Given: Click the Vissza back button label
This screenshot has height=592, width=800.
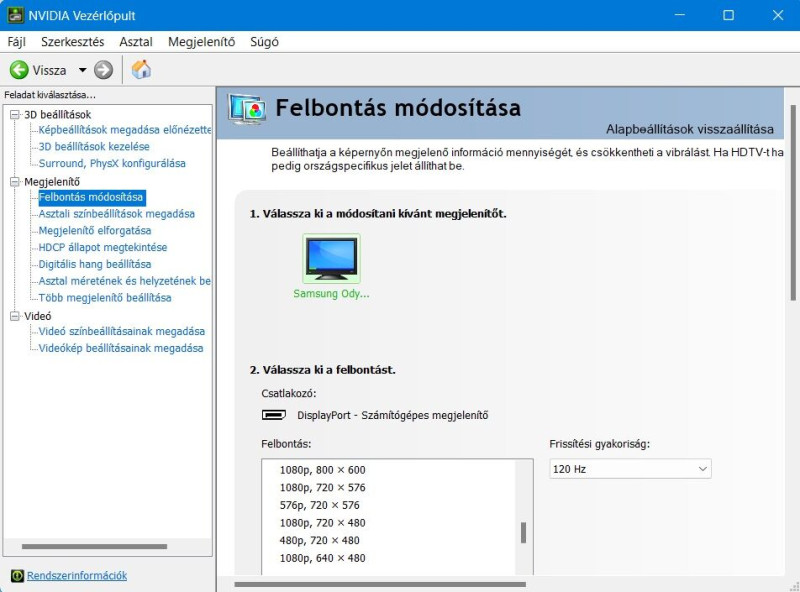Looking at the screenshot, I should pos(49,70).
